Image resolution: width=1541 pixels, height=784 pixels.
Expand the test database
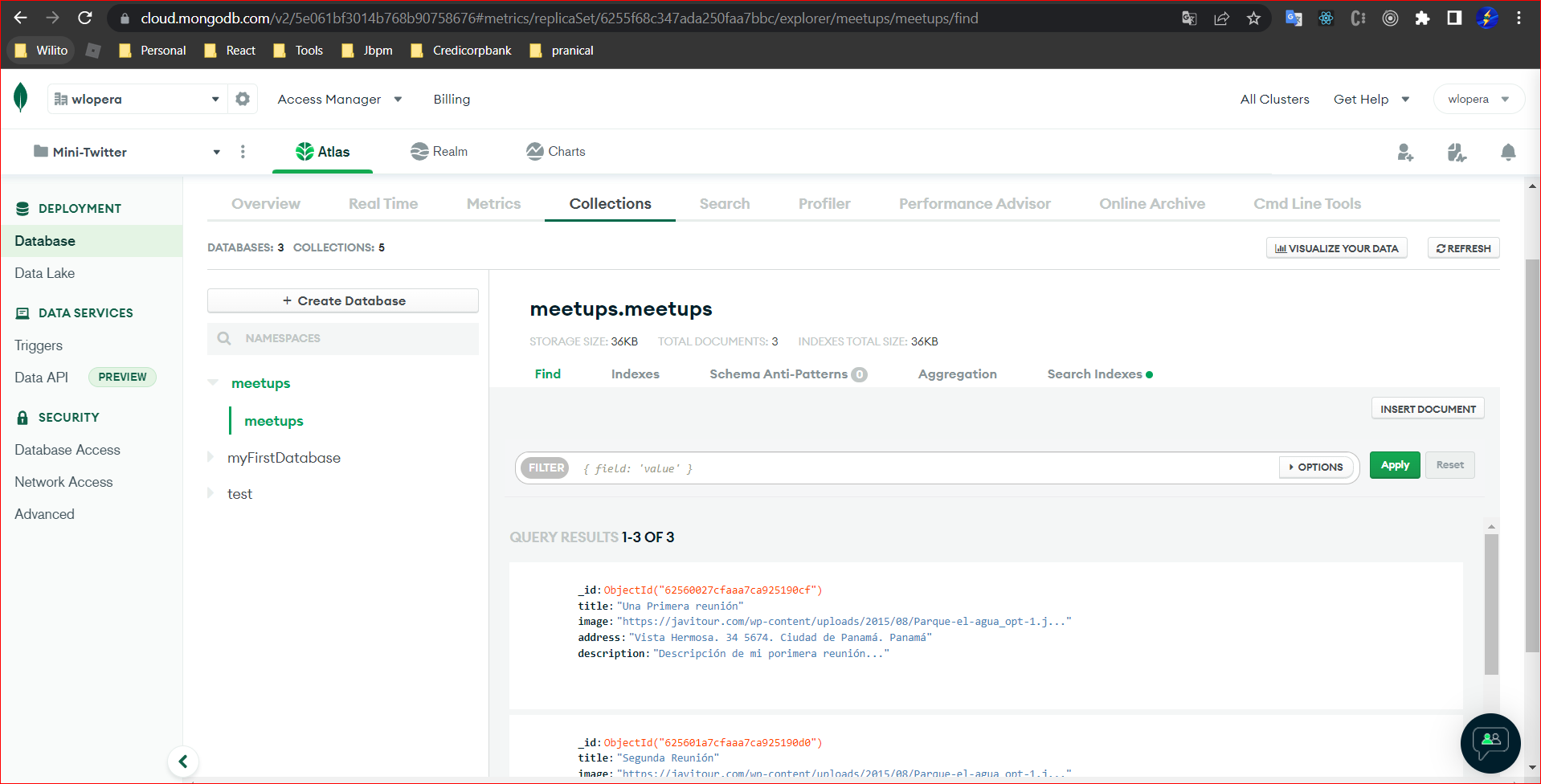point(211,493)
